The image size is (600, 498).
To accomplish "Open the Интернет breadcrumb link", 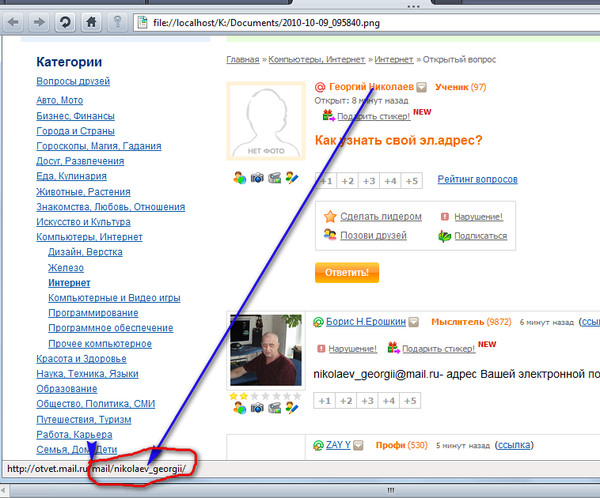I will (394, 60).
